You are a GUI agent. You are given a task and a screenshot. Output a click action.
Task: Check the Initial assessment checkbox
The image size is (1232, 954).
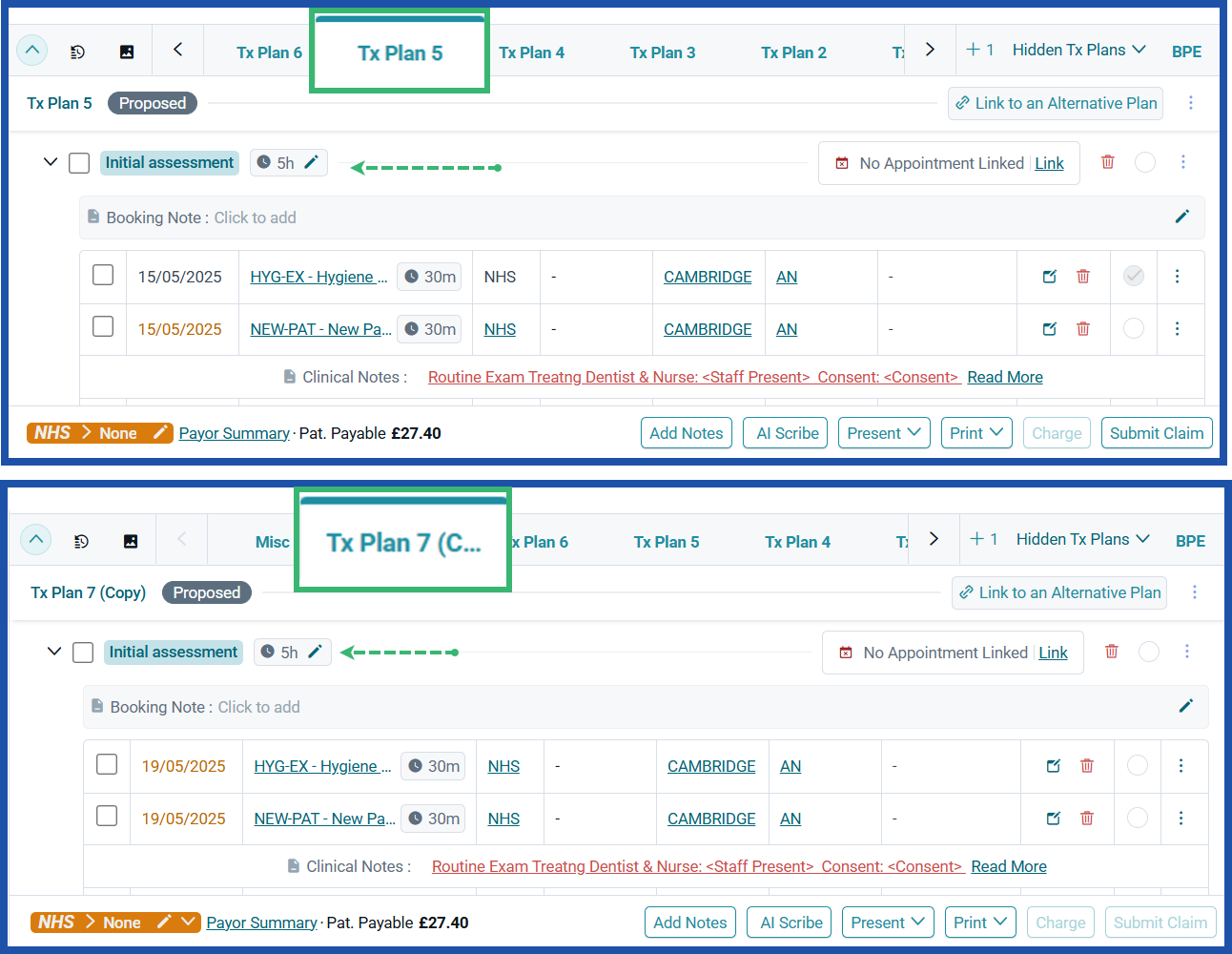point(79,162)
